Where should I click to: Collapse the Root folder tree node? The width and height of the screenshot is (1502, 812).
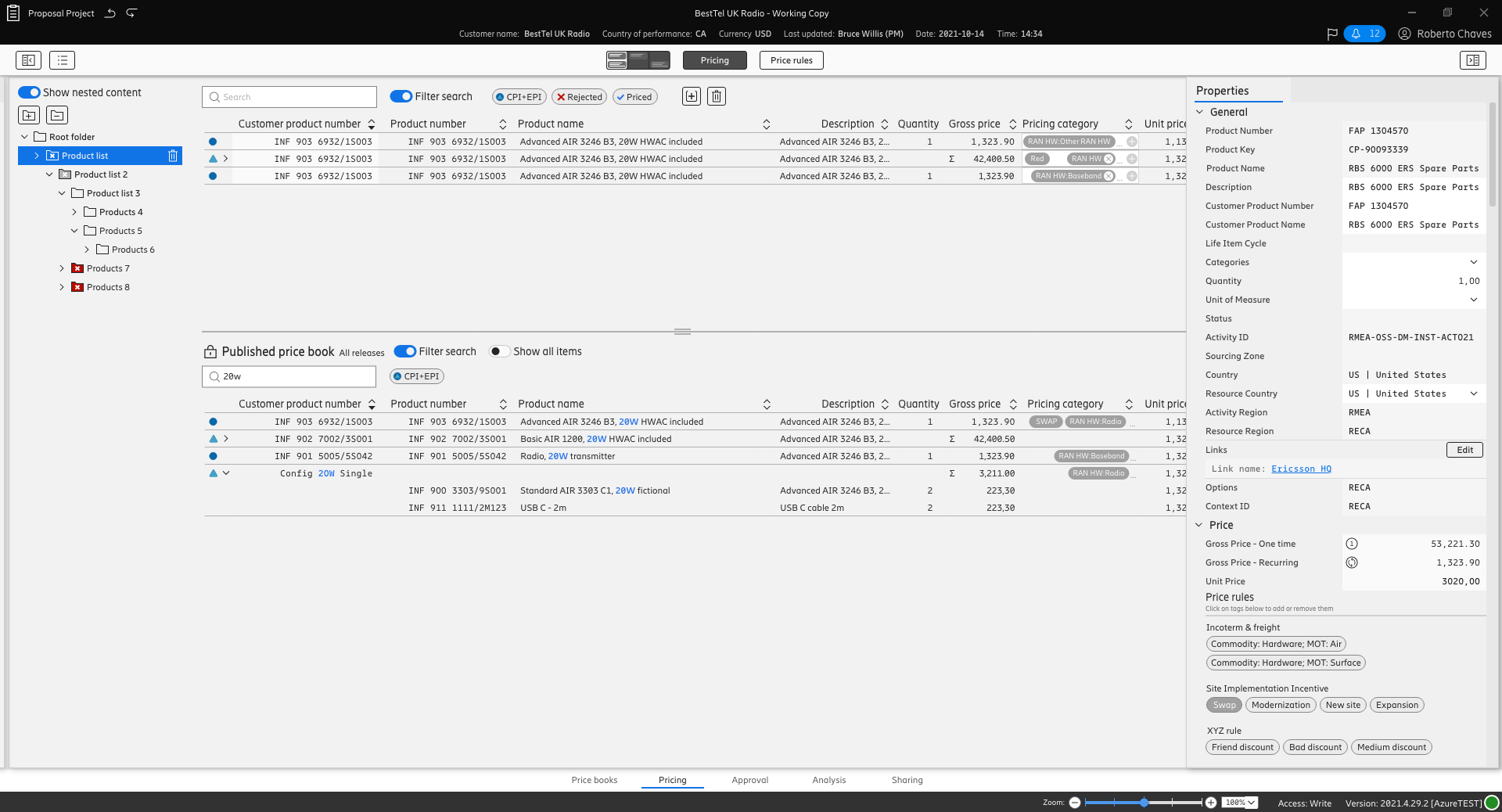pyautogui.click(x=24, y=137)
